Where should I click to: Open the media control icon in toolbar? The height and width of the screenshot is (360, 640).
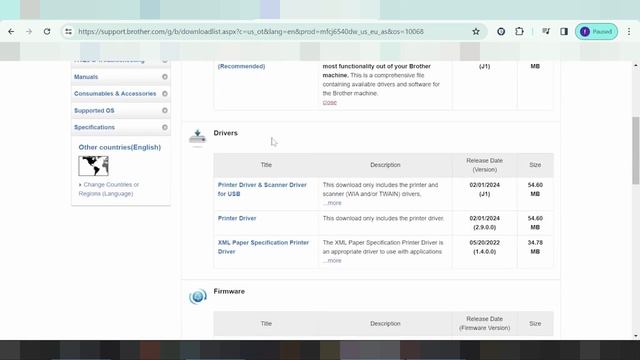546,31
